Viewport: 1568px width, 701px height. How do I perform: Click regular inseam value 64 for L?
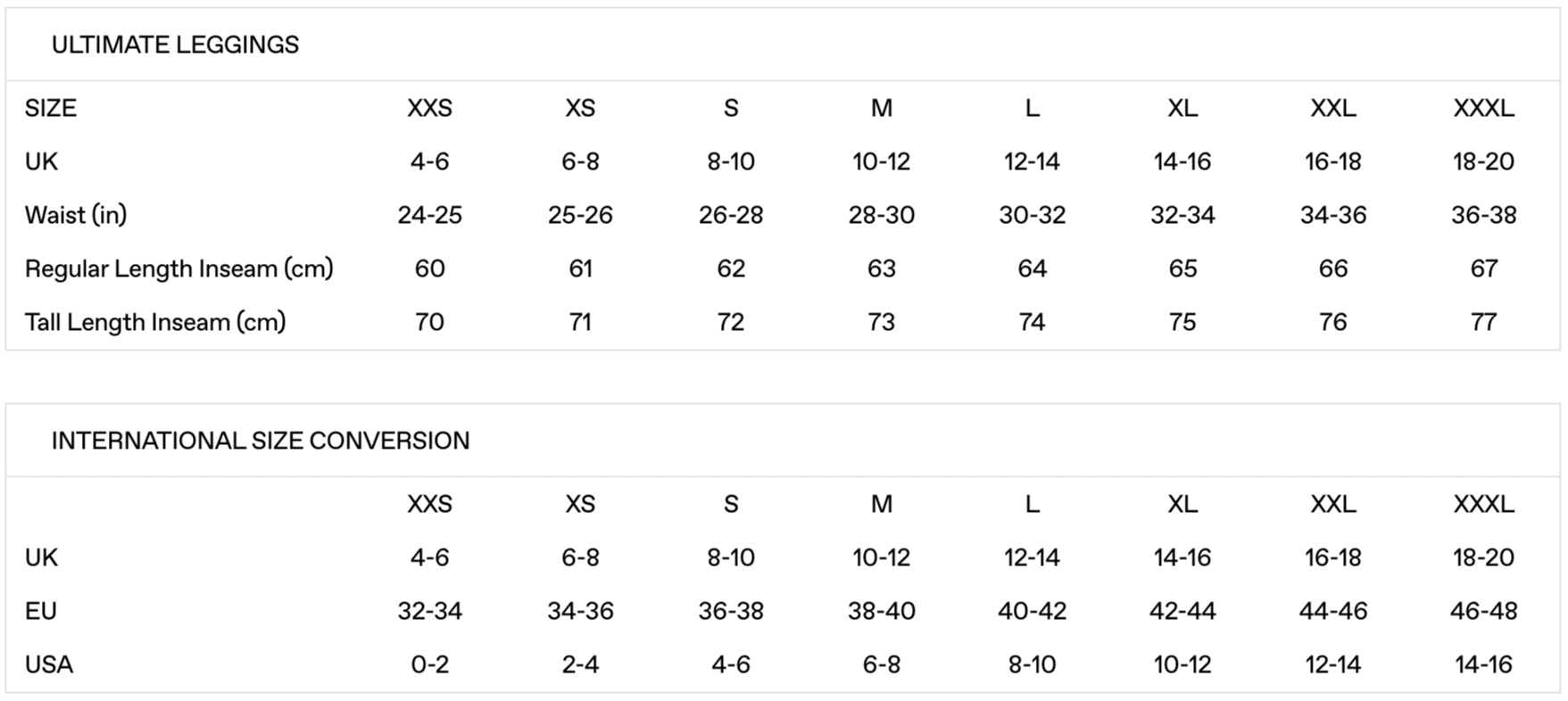[1032, 268]
